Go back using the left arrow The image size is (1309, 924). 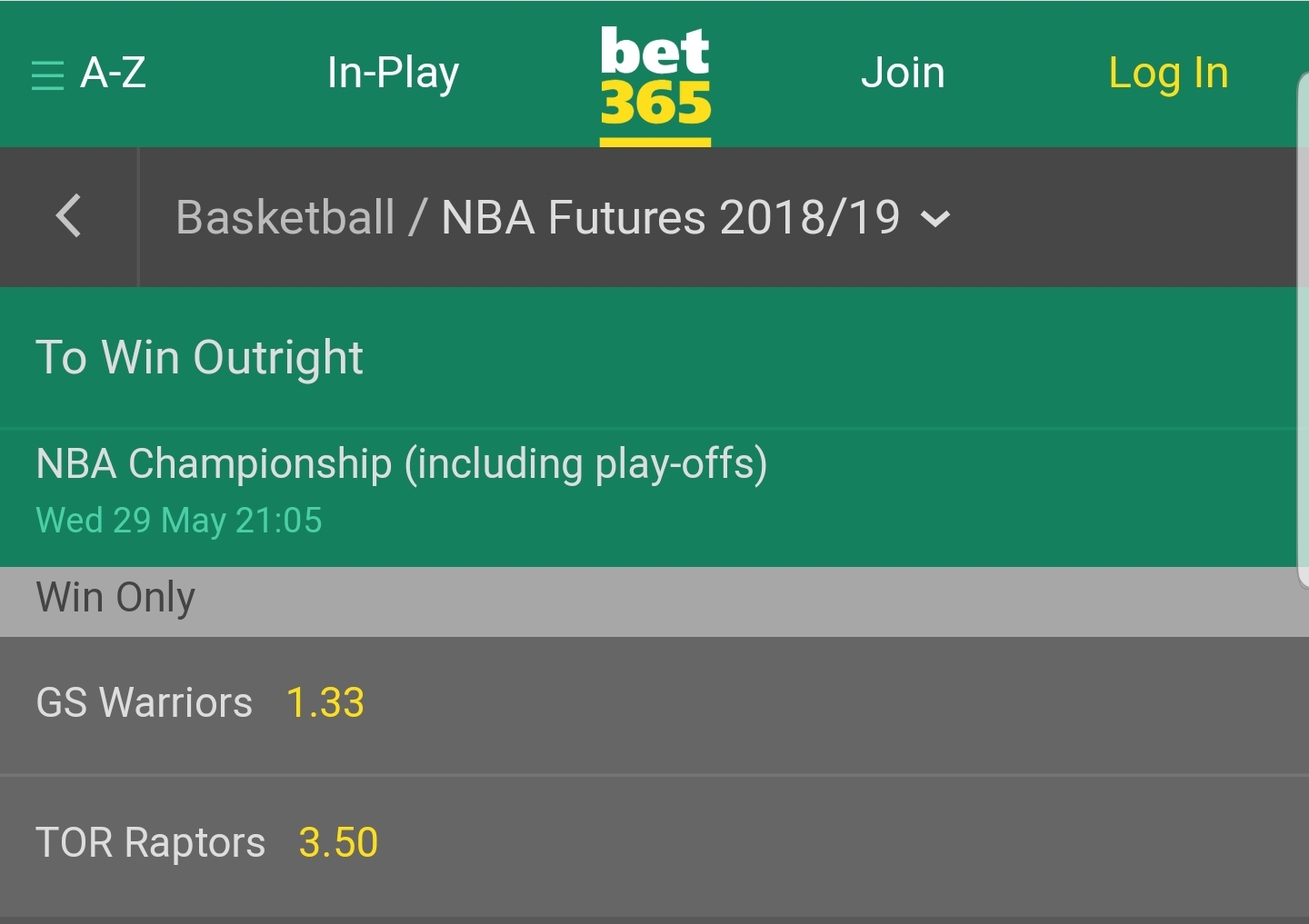[x=68, y=216]
